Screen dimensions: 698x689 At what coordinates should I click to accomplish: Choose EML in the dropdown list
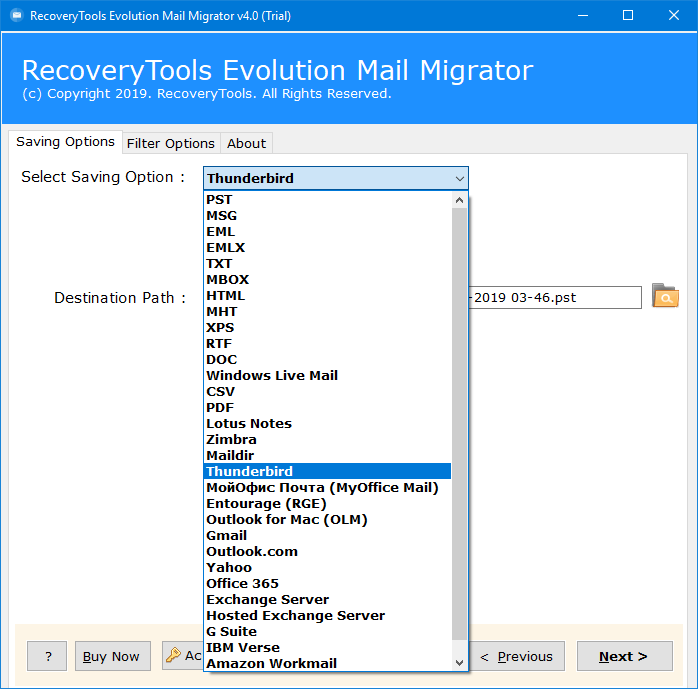click(327, 232)
